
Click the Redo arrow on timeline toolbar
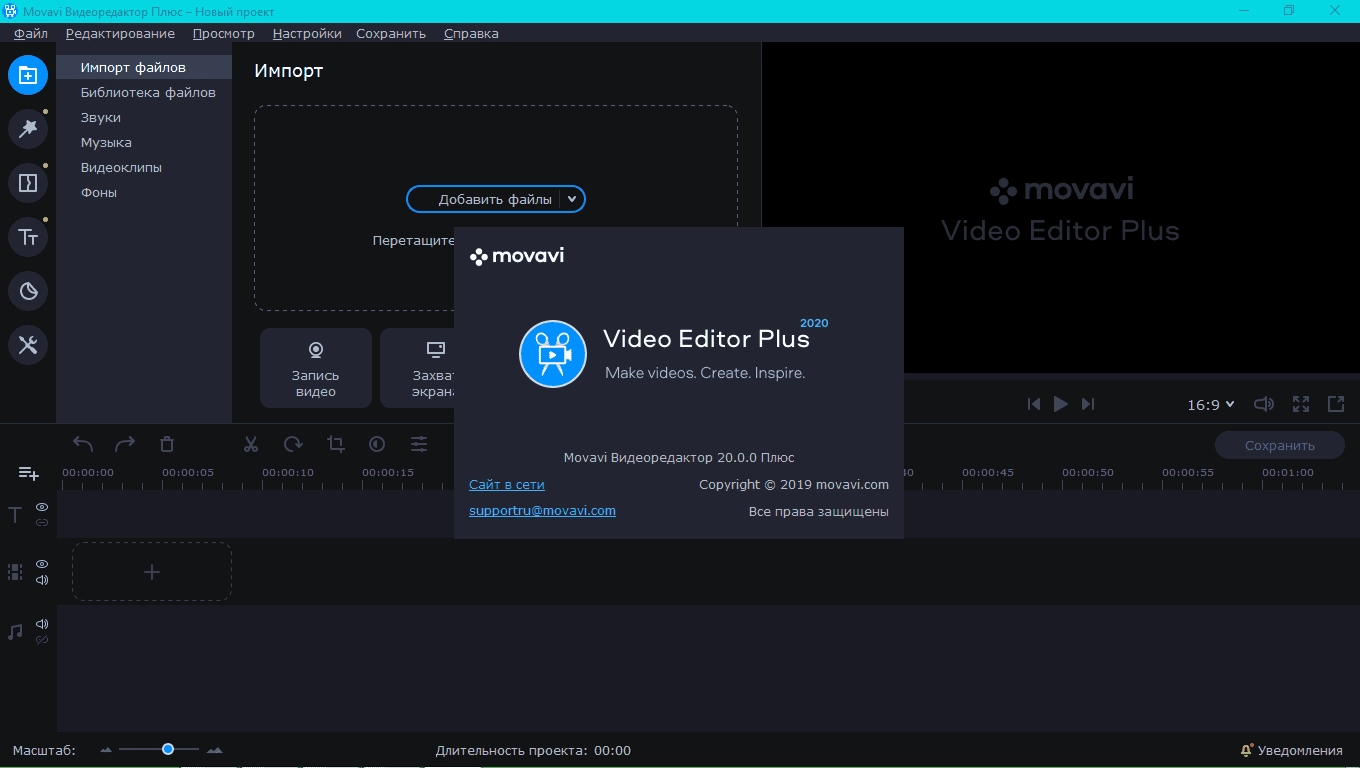(x=125, y=444)
